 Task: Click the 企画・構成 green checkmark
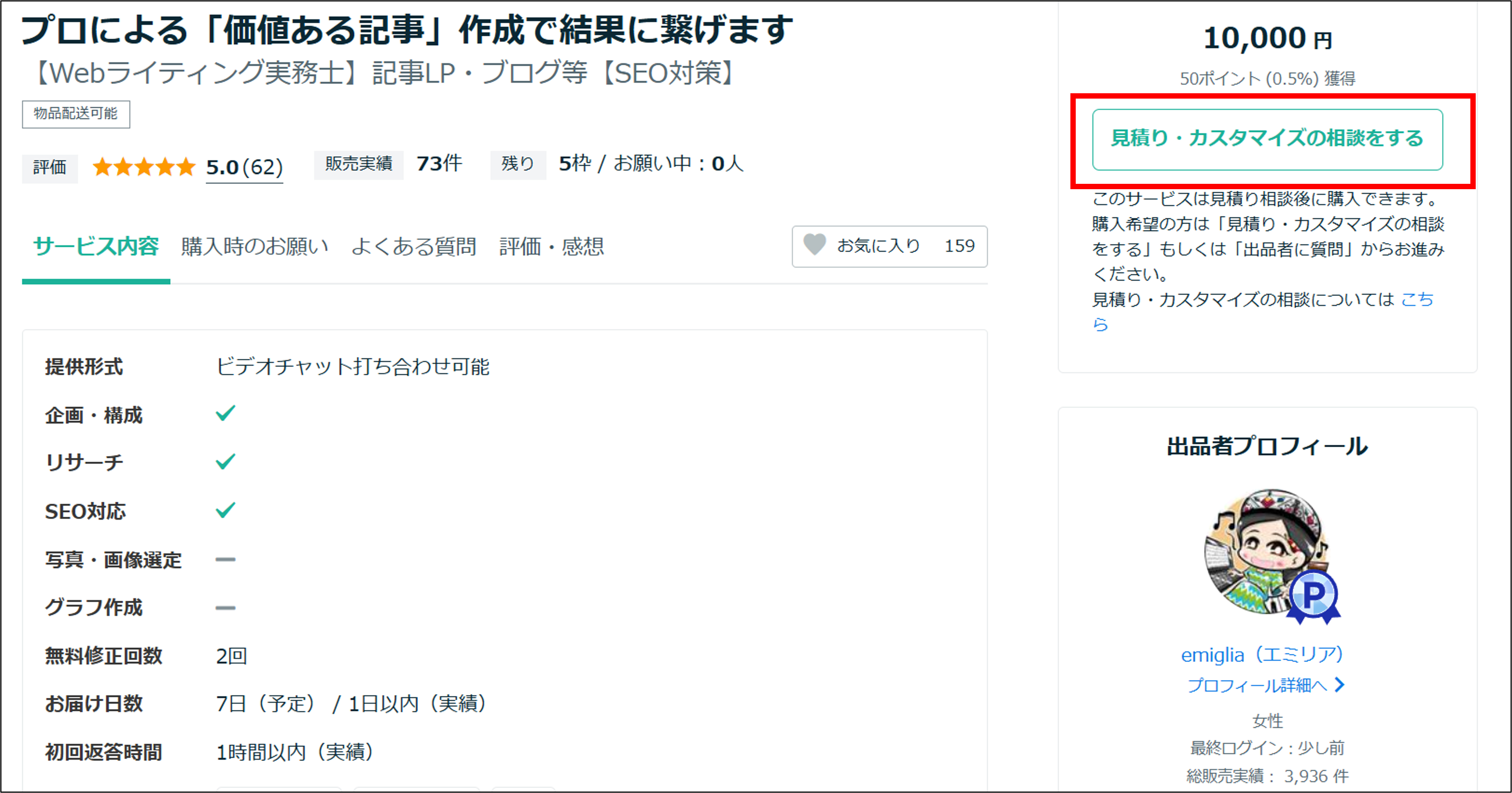[x=225, y=414]
